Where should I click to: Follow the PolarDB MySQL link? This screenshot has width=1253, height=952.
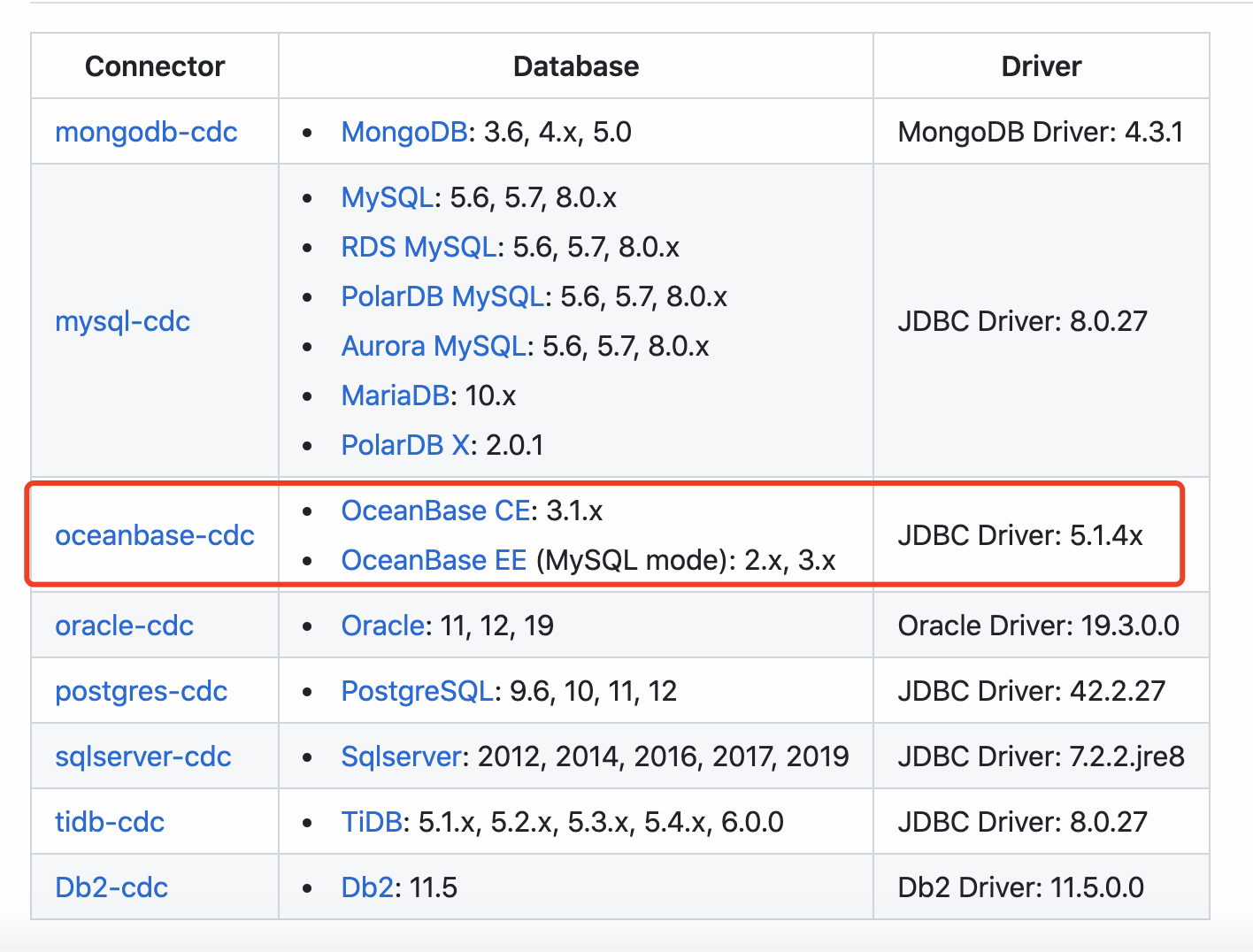click(442, 296)
